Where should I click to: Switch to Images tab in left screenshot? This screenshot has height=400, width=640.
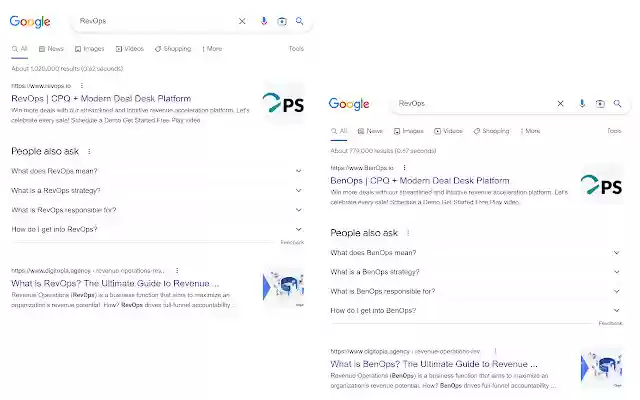pos(89,49)
